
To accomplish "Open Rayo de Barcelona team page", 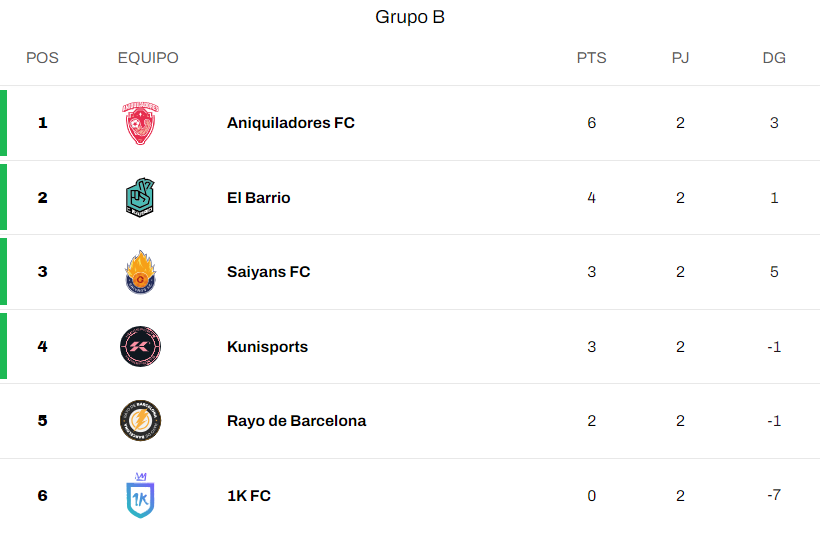I will [x=297, y=421].
